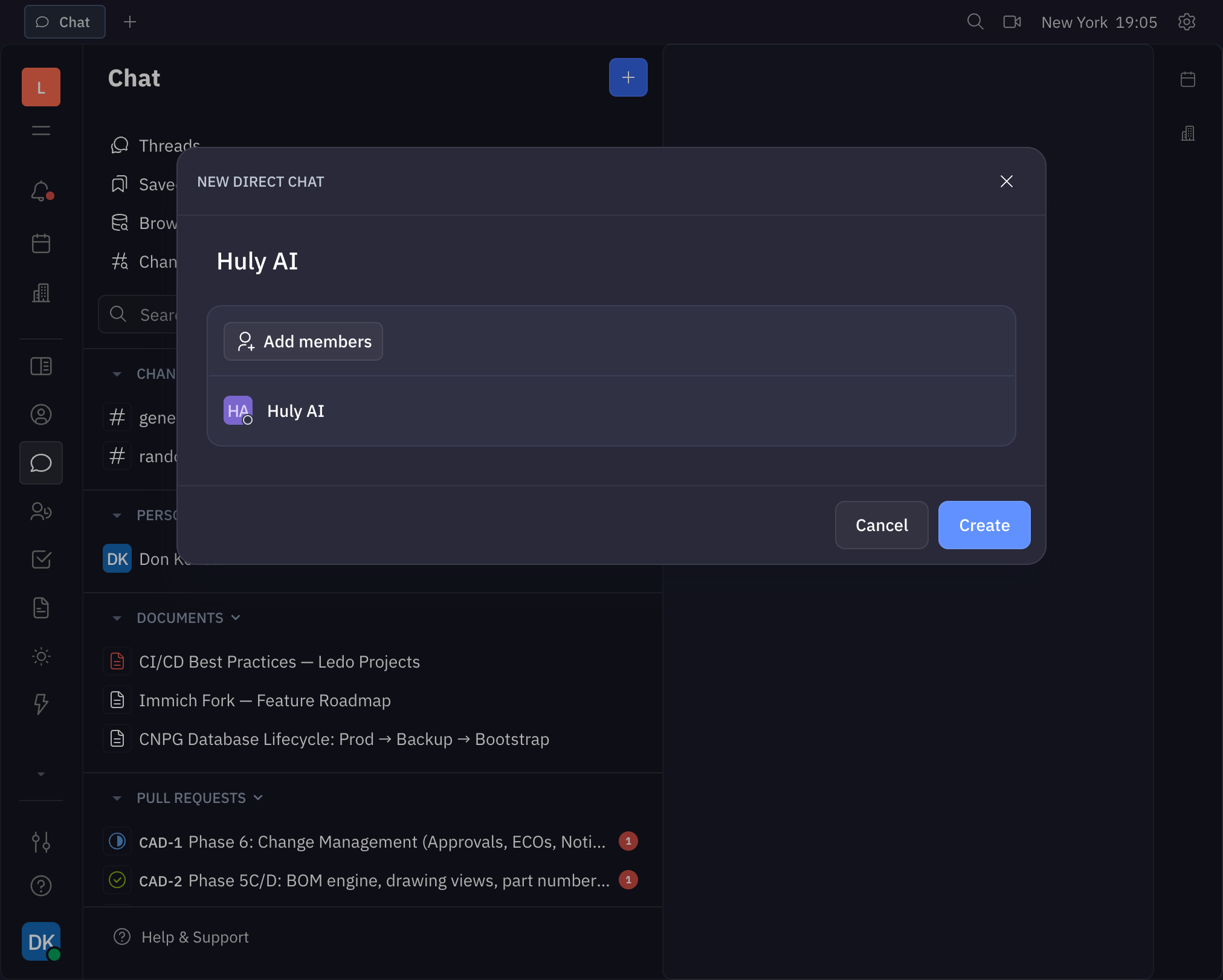1223x980 pixels.
Task: Click the Add members button
Action: [303, 341]
